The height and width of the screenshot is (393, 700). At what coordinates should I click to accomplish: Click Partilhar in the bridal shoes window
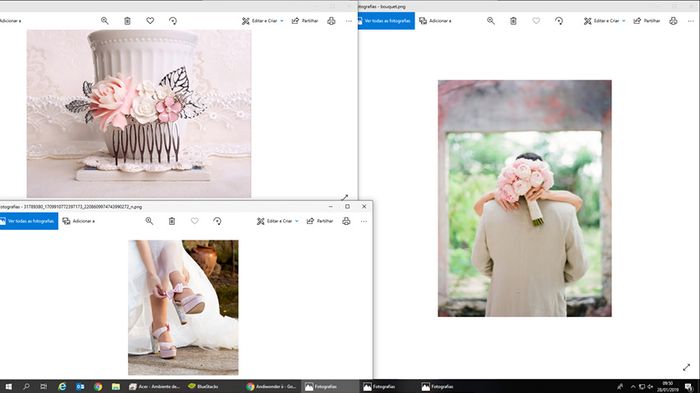pos(320,221)
